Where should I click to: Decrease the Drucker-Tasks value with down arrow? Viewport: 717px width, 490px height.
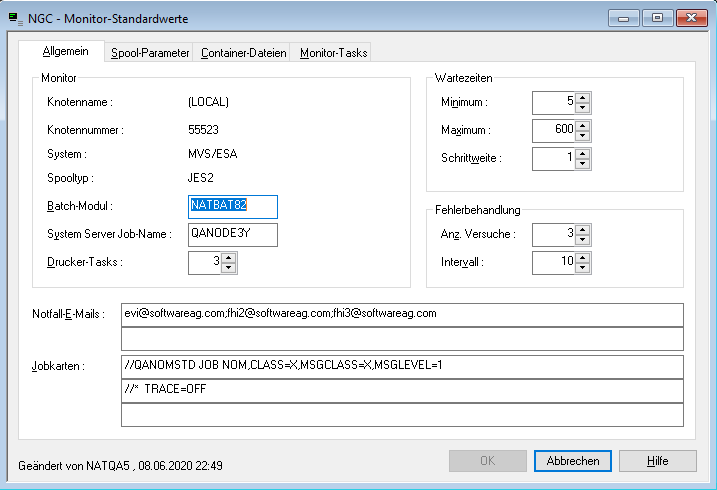[x=228, y=268]
